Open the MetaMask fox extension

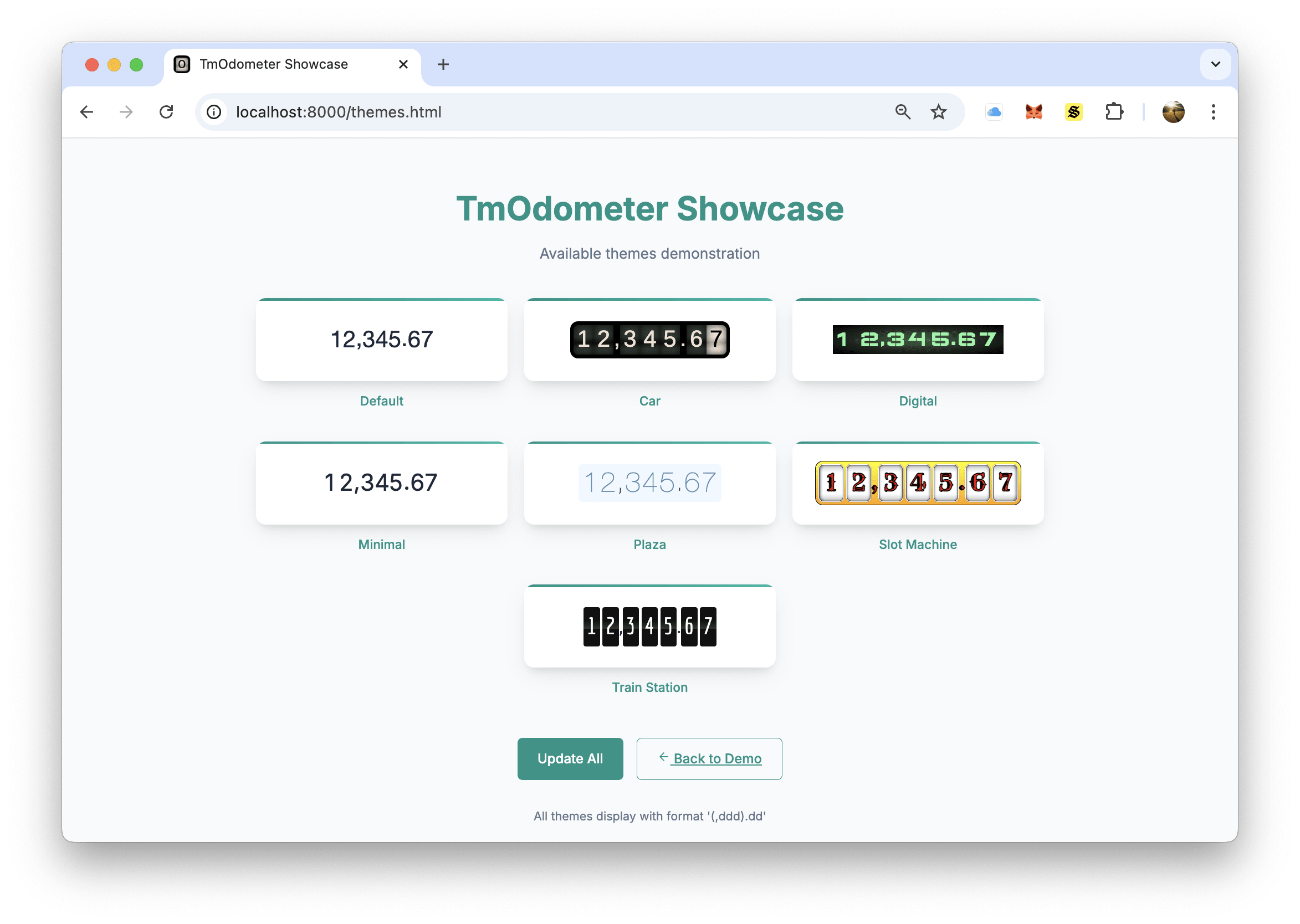click(1033, 112)
